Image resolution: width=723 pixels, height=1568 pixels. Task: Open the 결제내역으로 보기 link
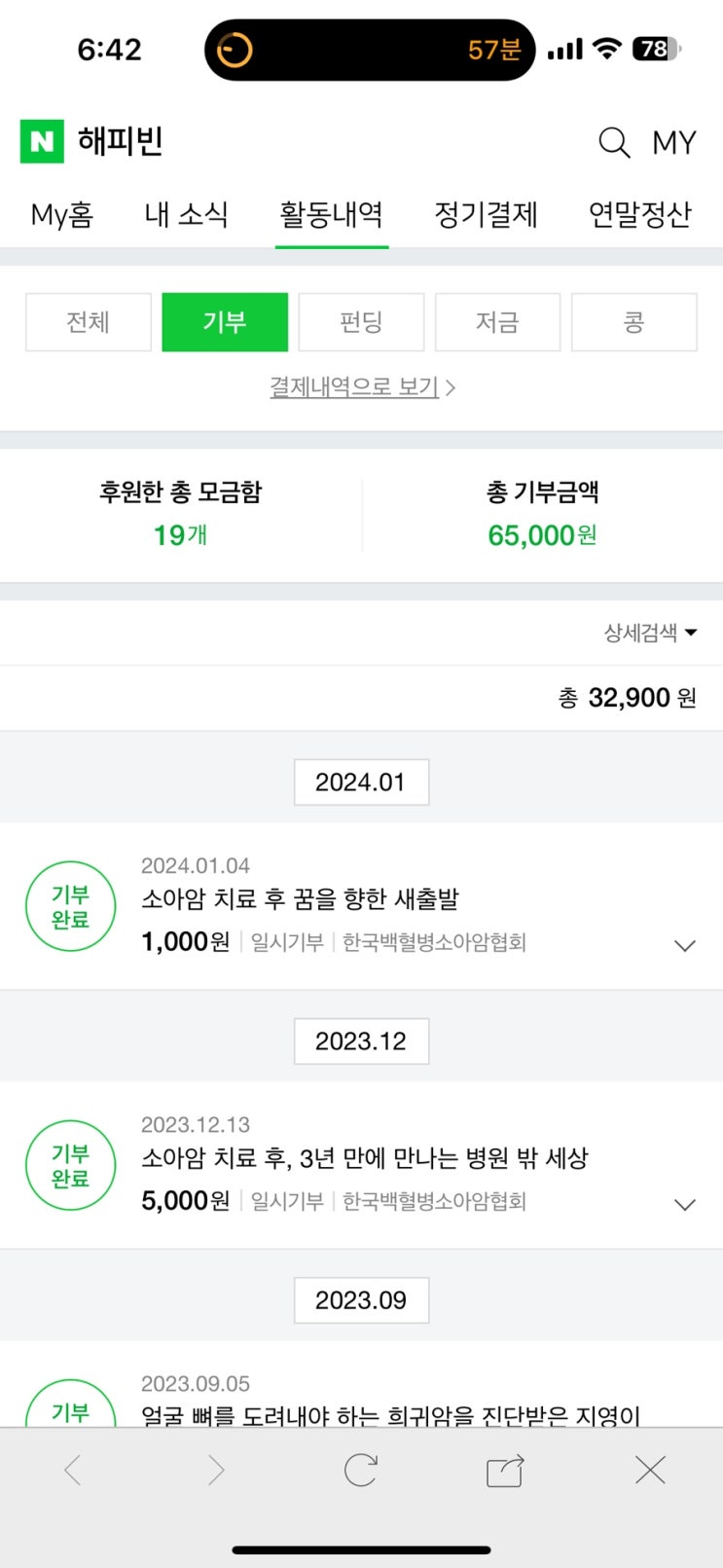362,387
